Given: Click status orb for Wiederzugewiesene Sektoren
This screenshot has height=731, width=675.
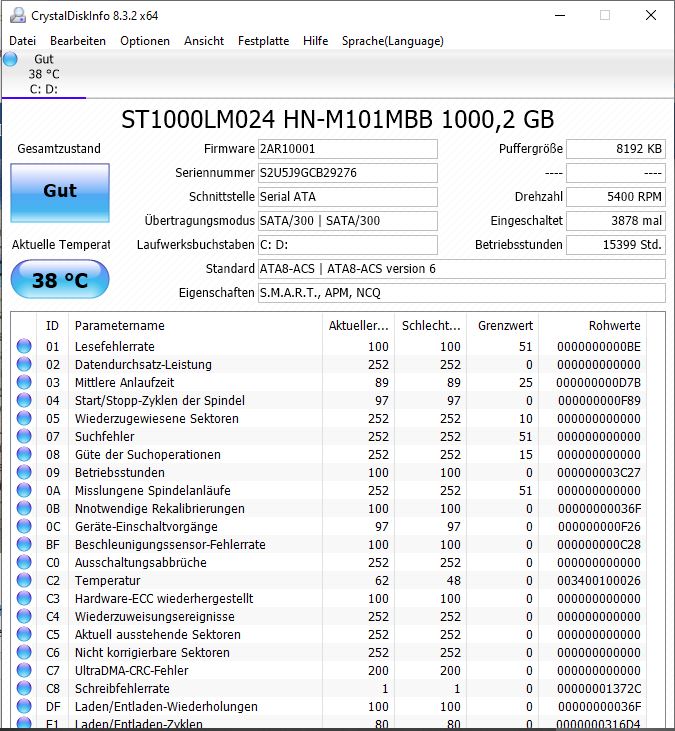Looking at the screenshot, I should coord(24,418).
